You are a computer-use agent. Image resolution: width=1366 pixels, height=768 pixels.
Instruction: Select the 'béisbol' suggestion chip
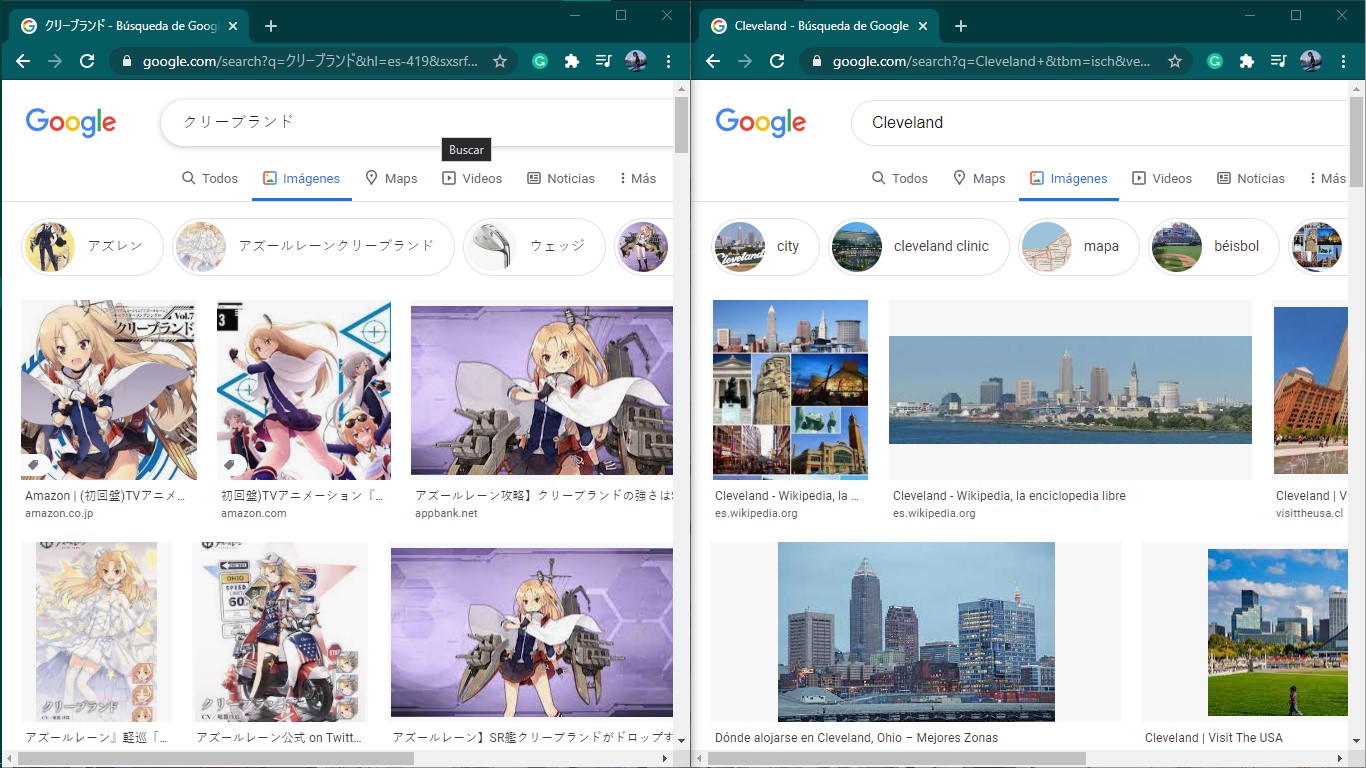1215,246
